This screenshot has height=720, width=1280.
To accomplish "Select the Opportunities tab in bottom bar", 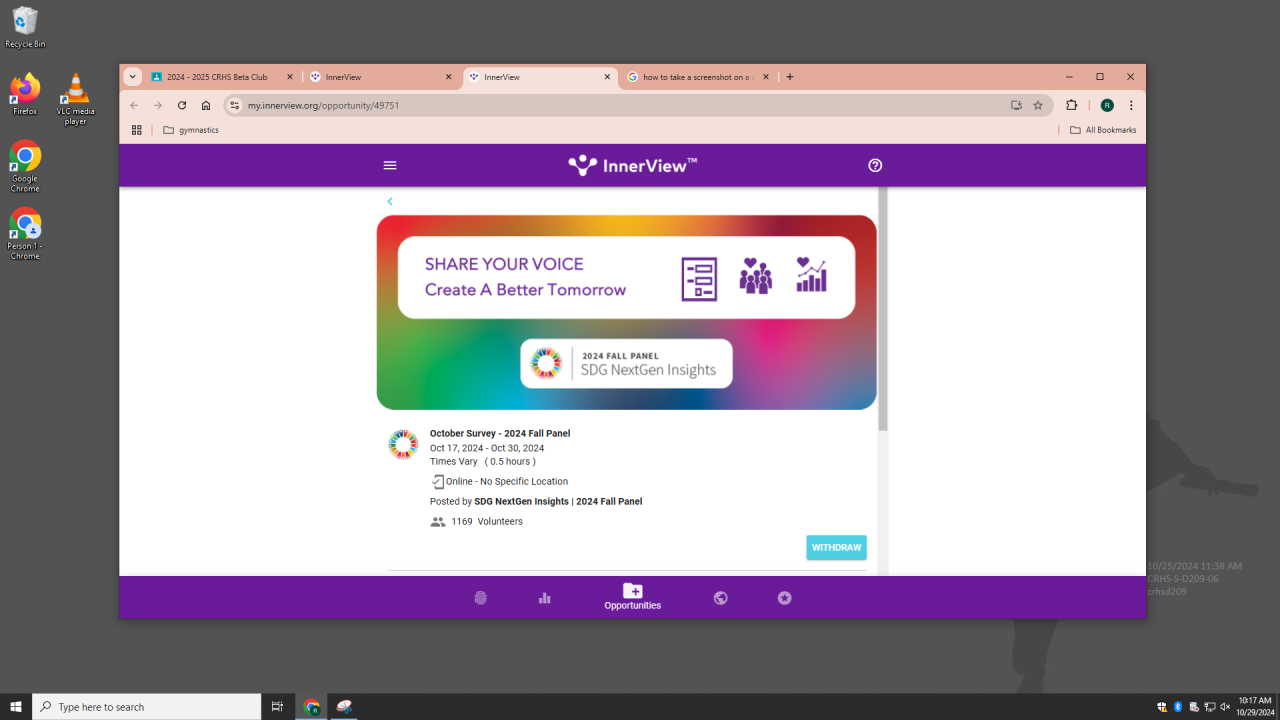I will tap(633, 597).
